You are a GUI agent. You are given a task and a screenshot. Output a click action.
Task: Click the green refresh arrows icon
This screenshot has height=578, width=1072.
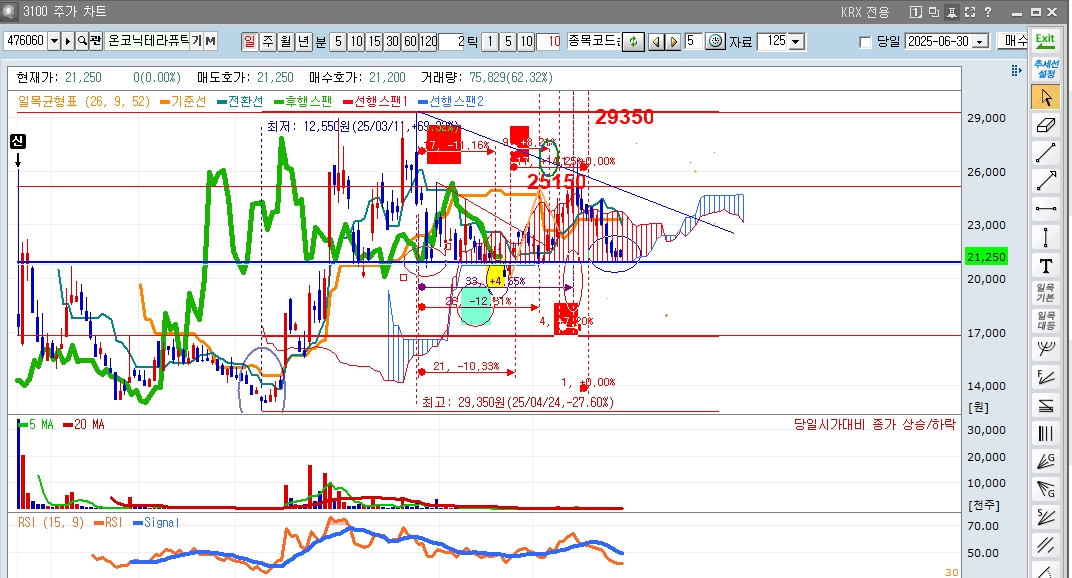coord(633,42)
